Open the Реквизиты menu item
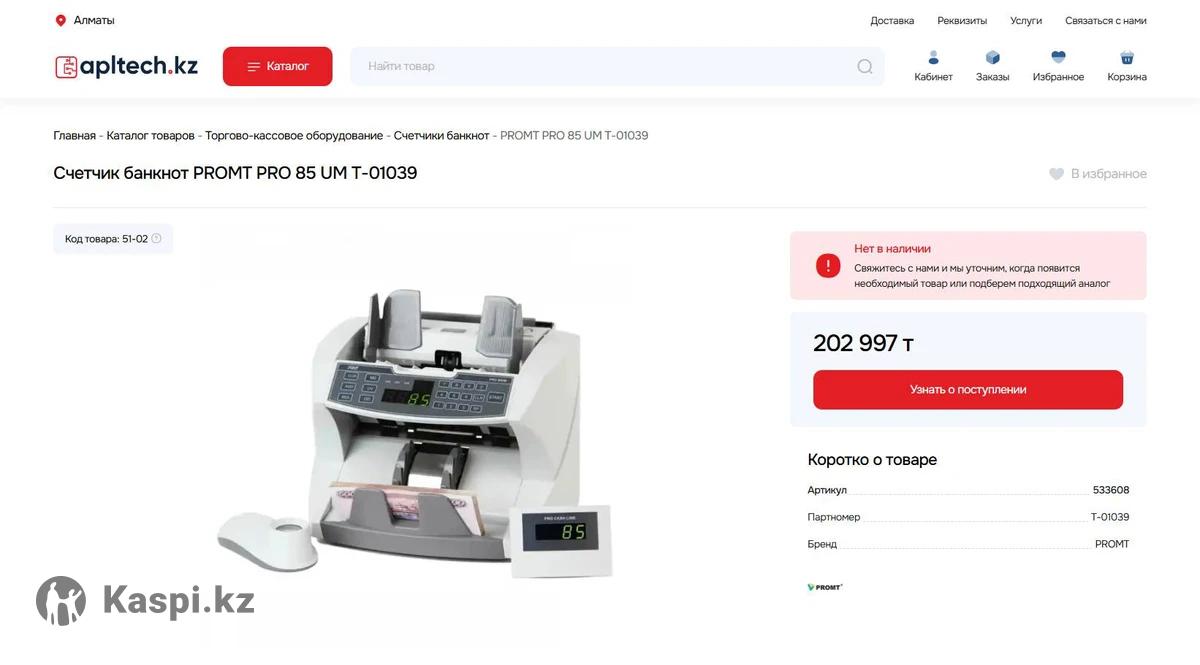The image size is (1200, 665). tap(962, 20)
